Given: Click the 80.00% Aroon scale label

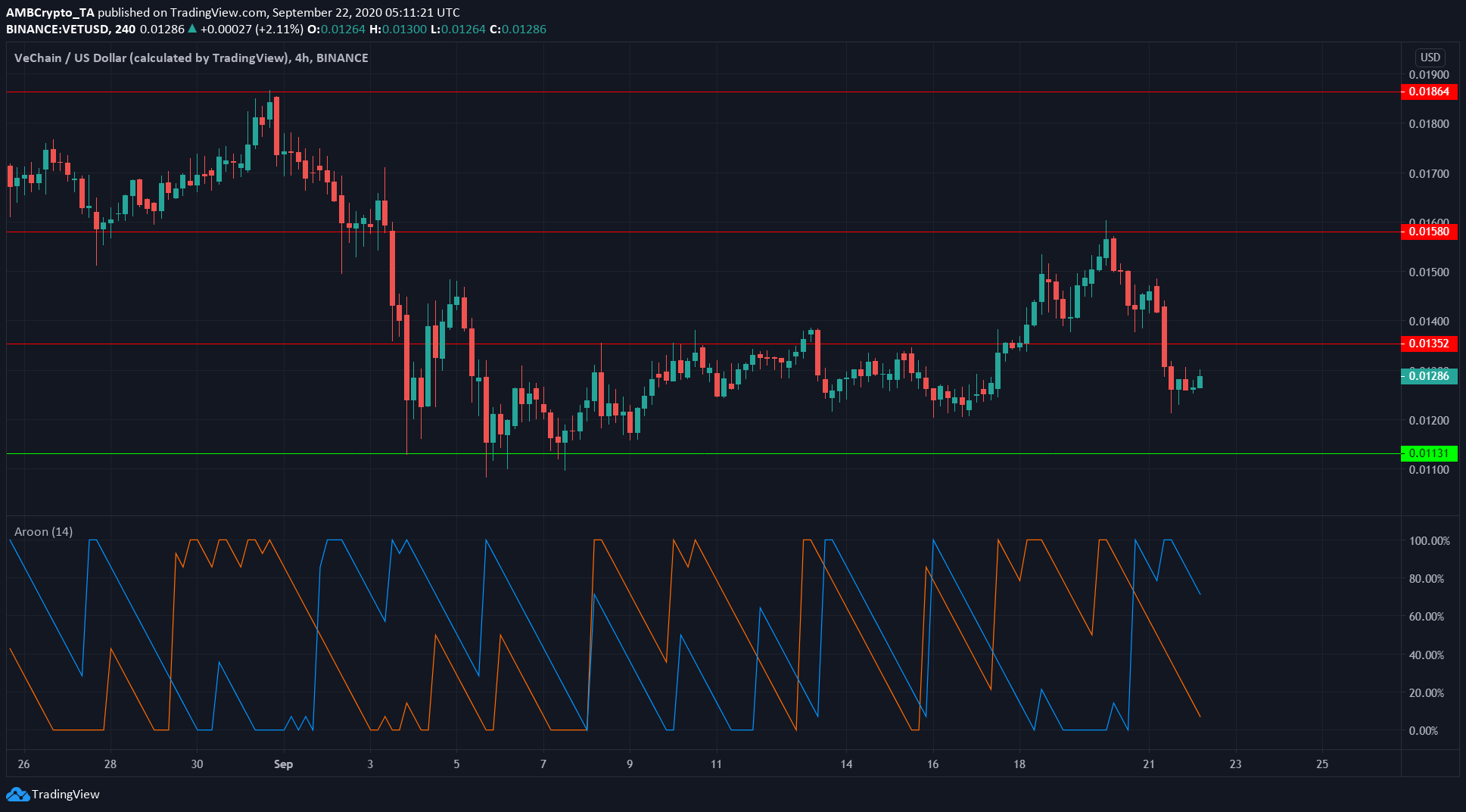Looking at the screenshot, I should 1426,579.
